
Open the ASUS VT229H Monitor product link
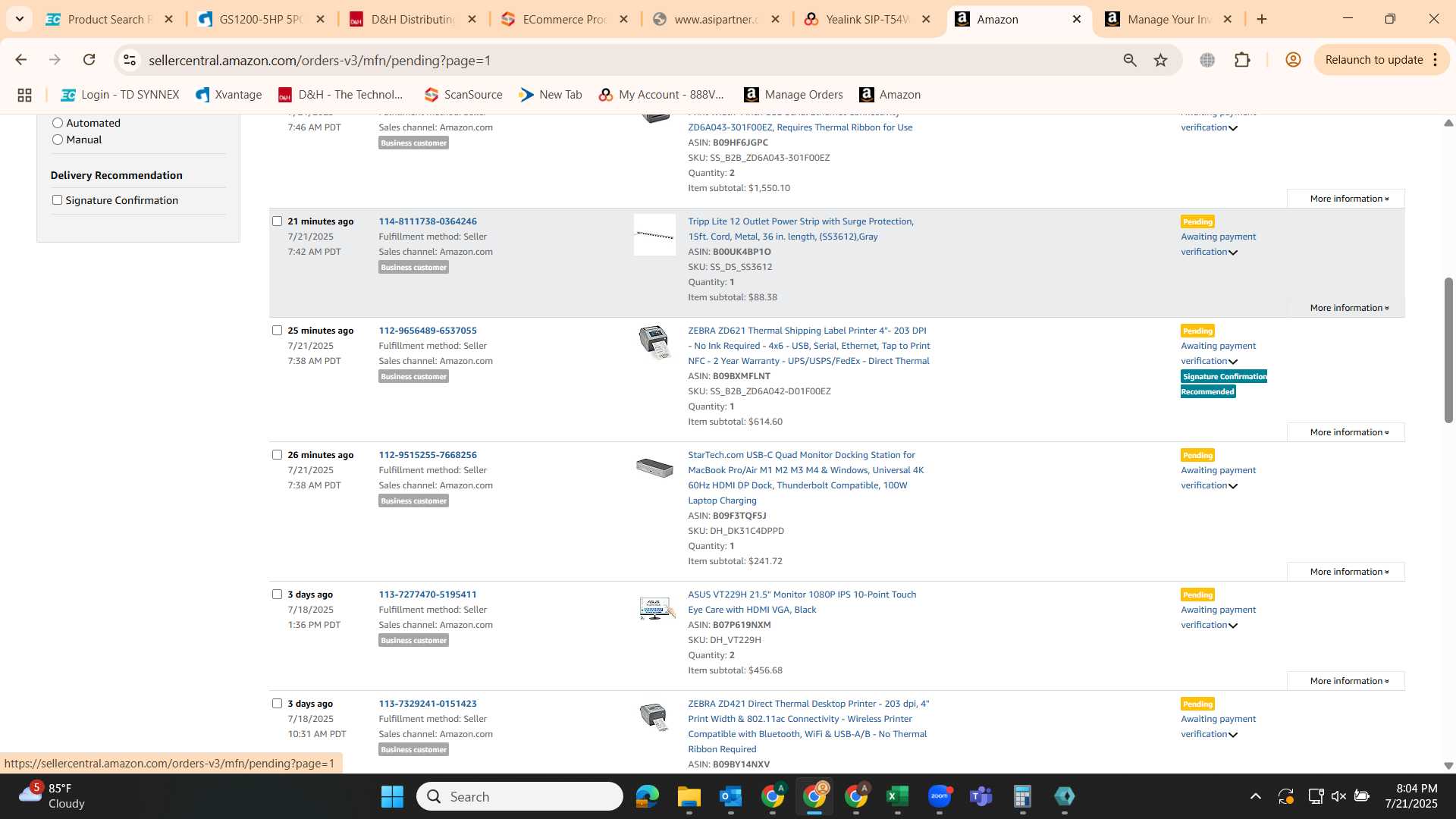802,602
